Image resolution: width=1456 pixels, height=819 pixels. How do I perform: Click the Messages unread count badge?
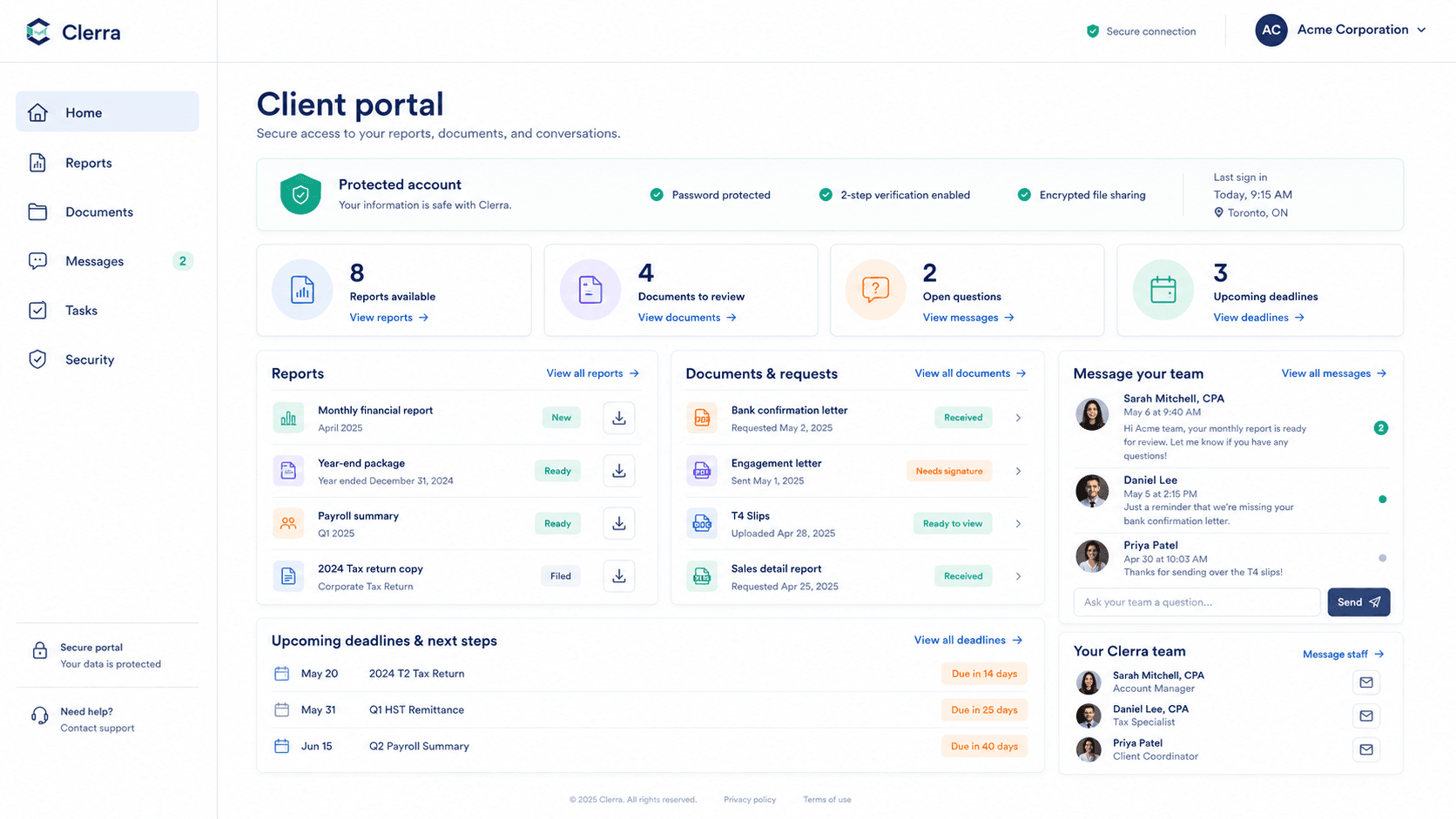[182, 261]
